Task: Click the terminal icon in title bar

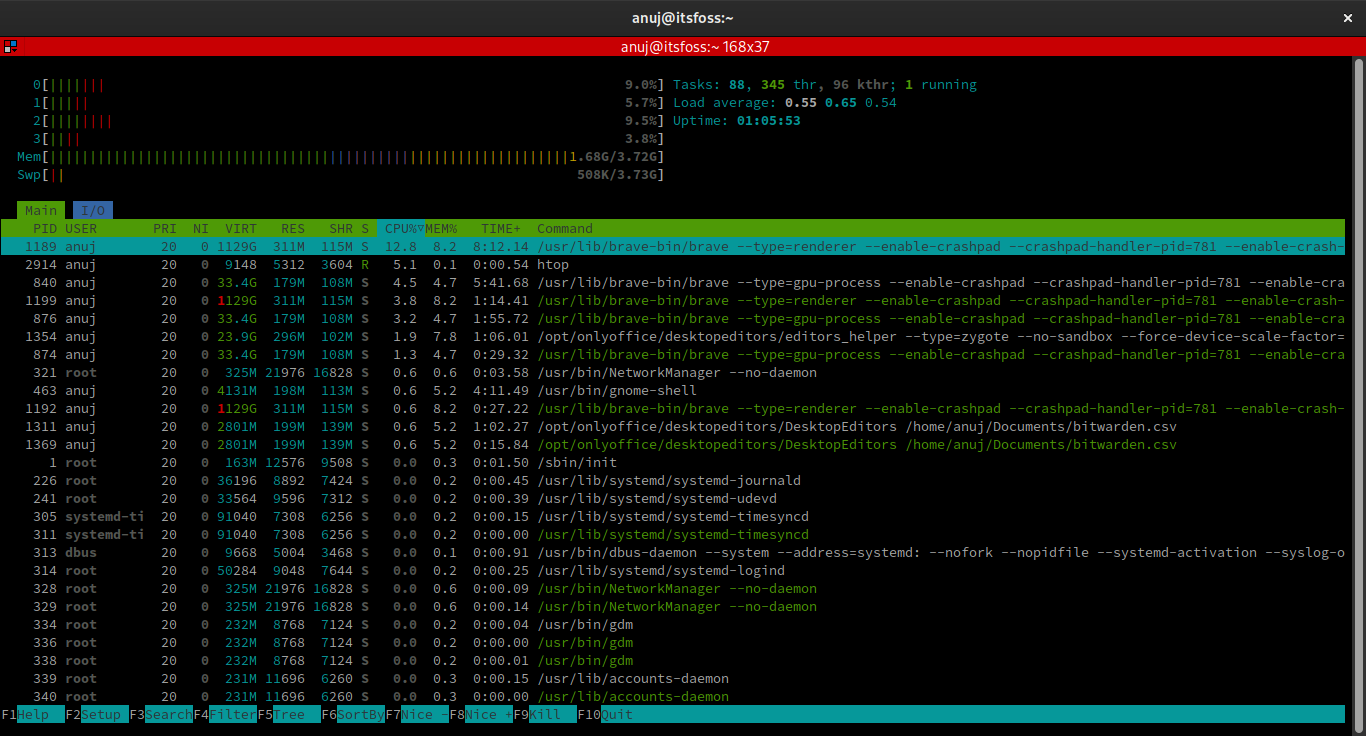Action: tap(12, 46)
